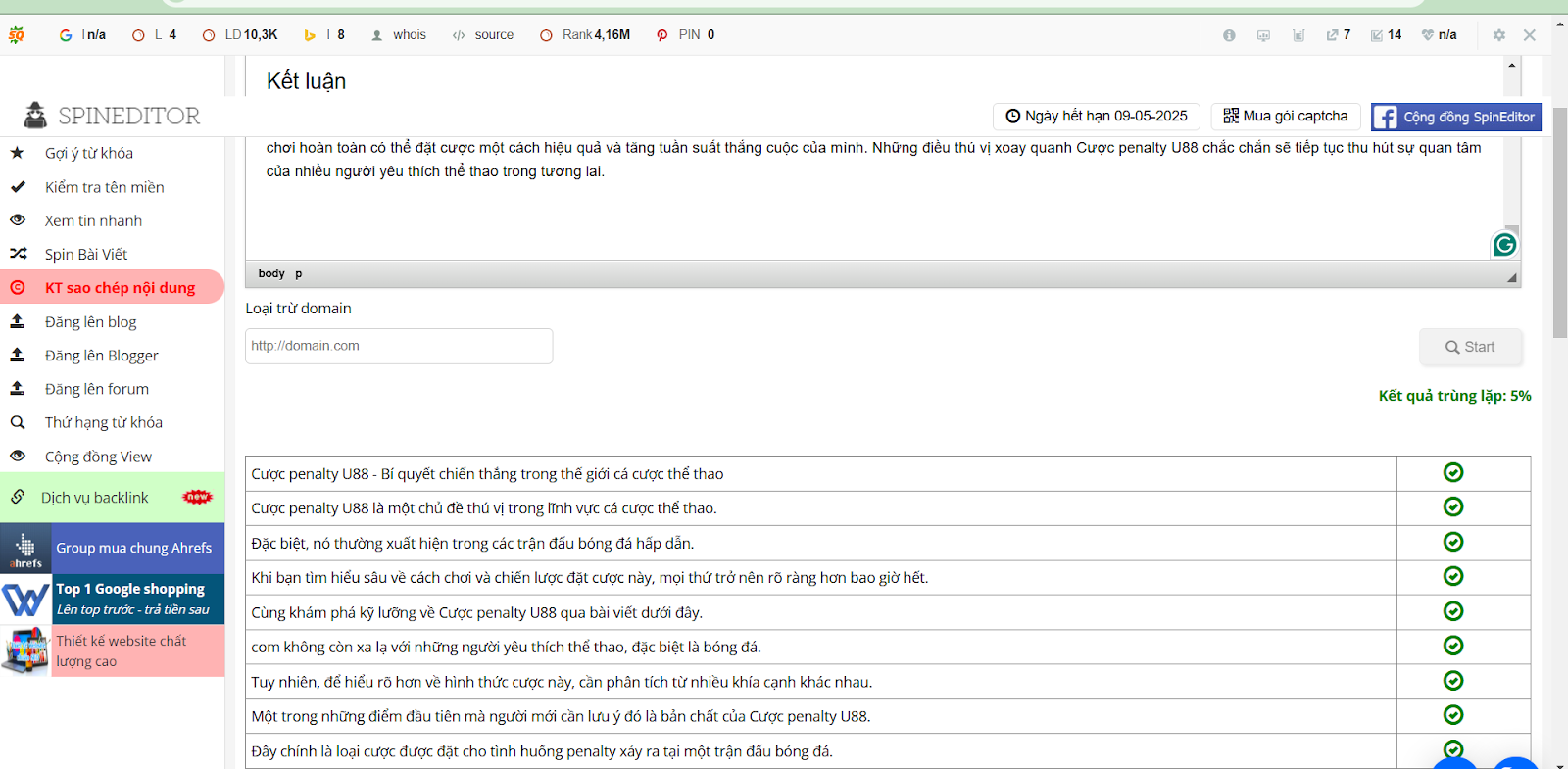Click the L 4 links parameter
Image resolution: width=1568 pixels, height=769 pixels.
pyautogui.click(x=155, y=35)
